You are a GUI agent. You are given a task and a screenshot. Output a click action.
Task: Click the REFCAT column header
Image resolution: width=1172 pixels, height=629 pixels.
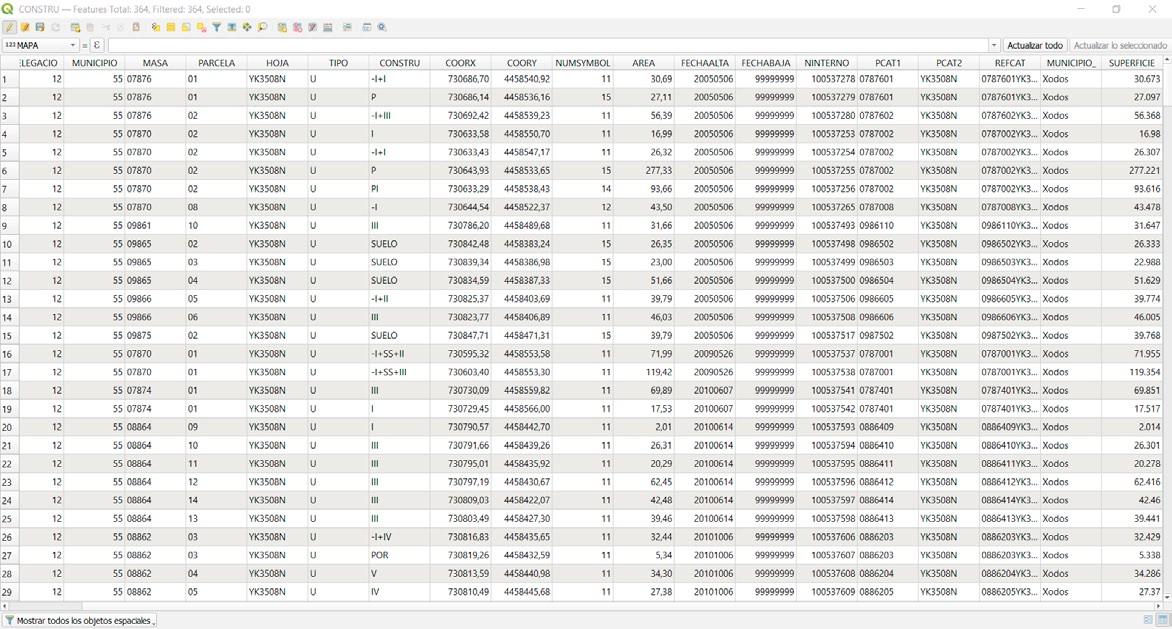tap(1010, 63)
